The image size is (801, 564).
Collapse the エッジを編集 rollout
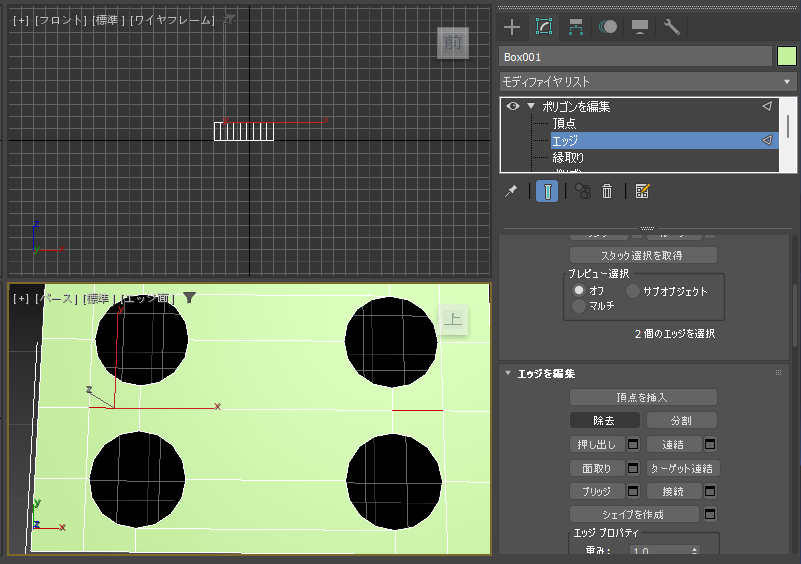point(508,373)
